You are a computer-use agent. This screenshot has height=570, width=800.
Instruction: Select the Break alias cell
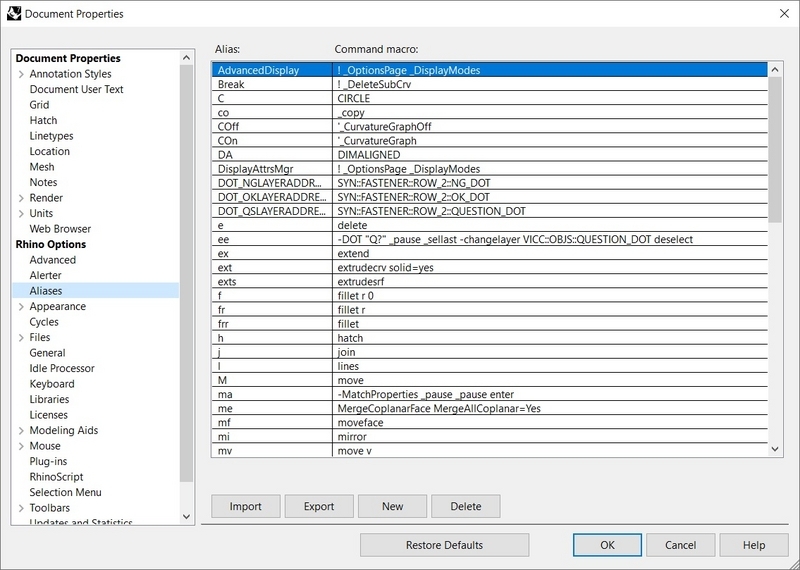point(272,84)
